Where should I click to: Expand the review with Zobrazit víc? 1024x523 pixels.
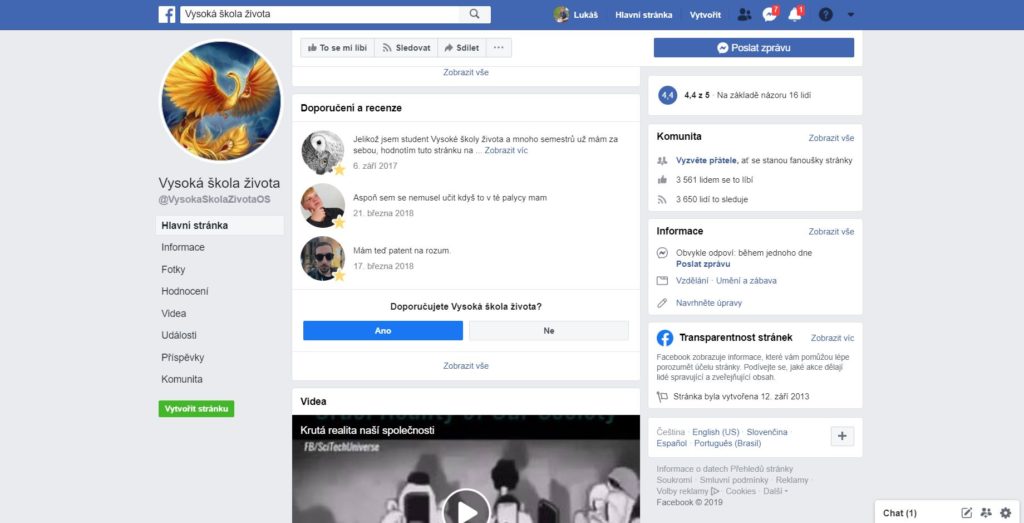(x=506, y=150)
